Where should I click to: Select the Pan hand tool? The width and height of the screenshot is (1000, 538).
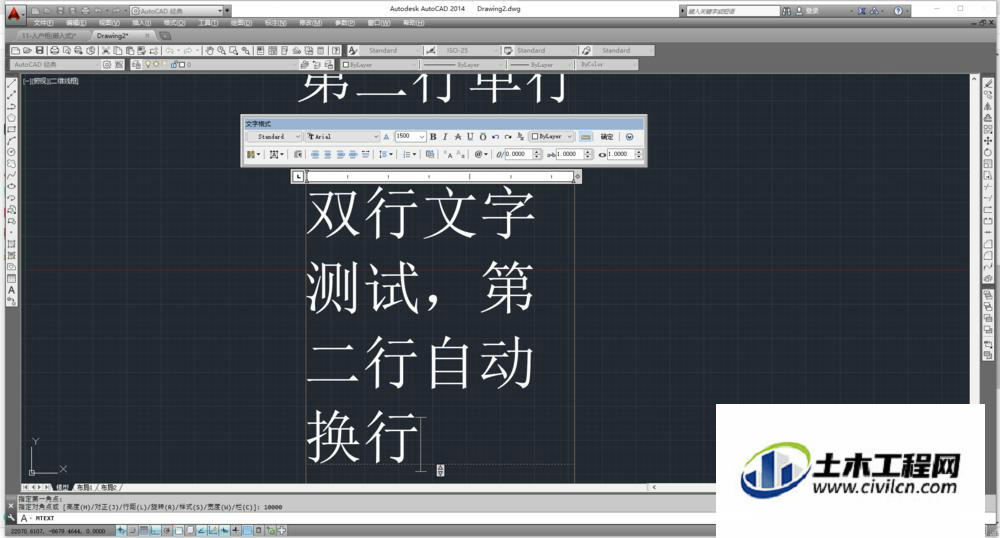coord(209,50)
